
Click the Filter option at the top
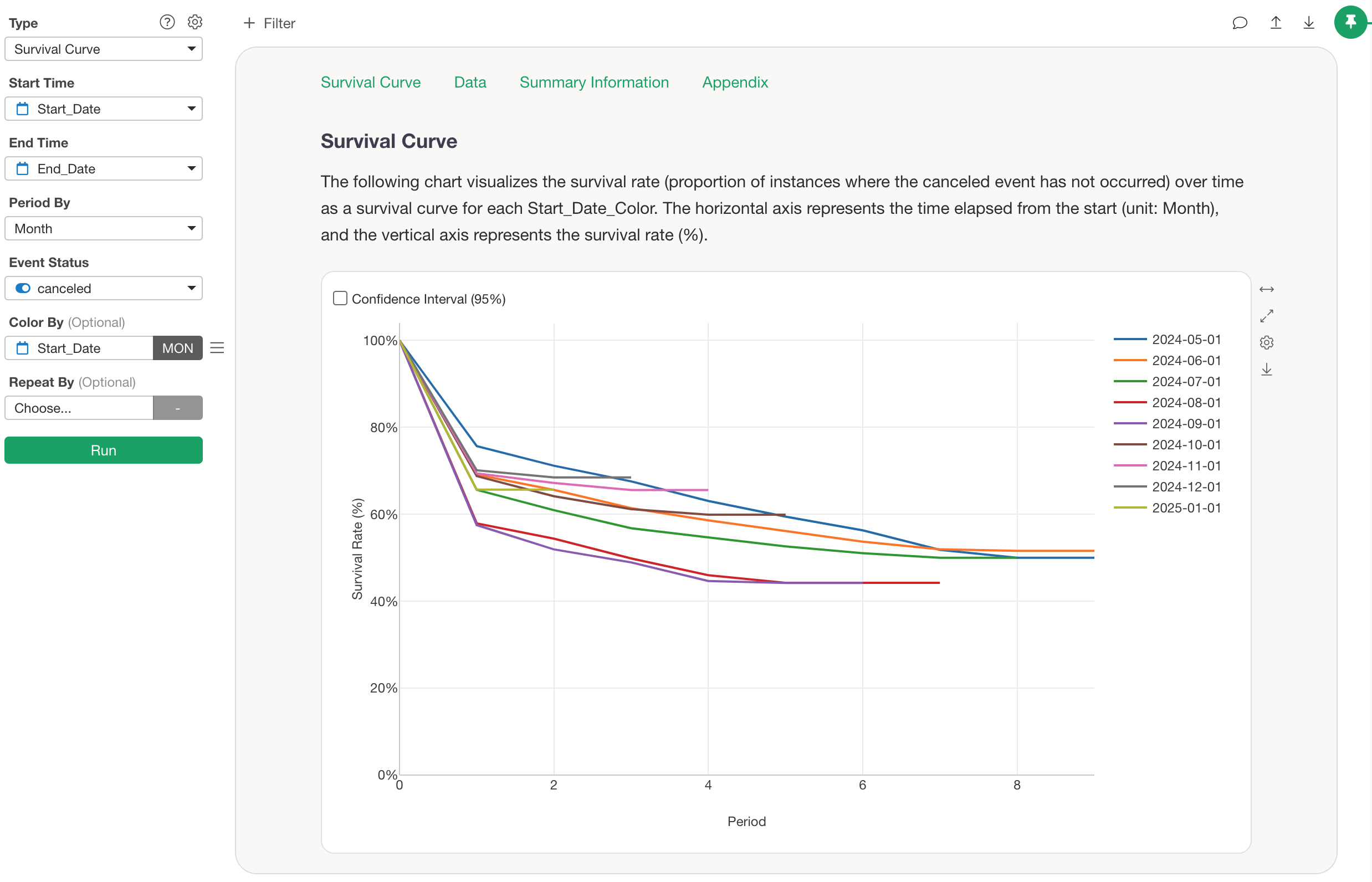click(x=269, y=23)
